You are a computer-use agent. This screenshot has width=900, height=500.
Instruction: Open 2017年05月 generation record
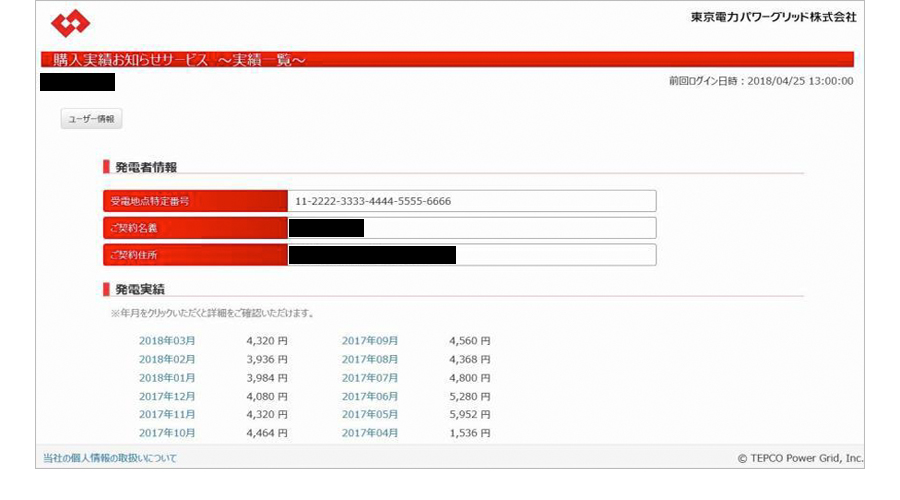coord(370,414)
